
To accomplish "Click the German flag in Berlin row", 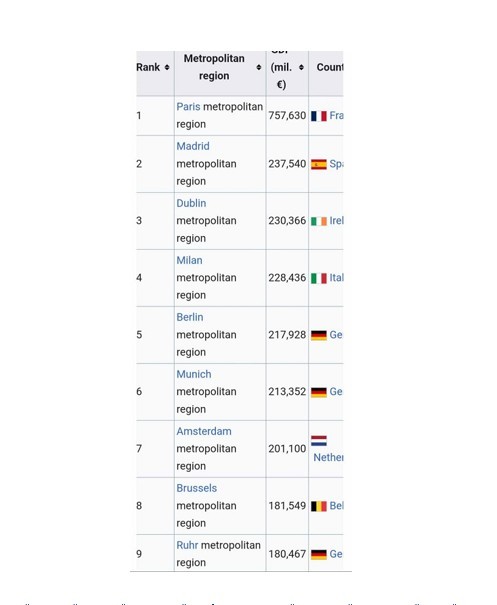I will 319,335.
